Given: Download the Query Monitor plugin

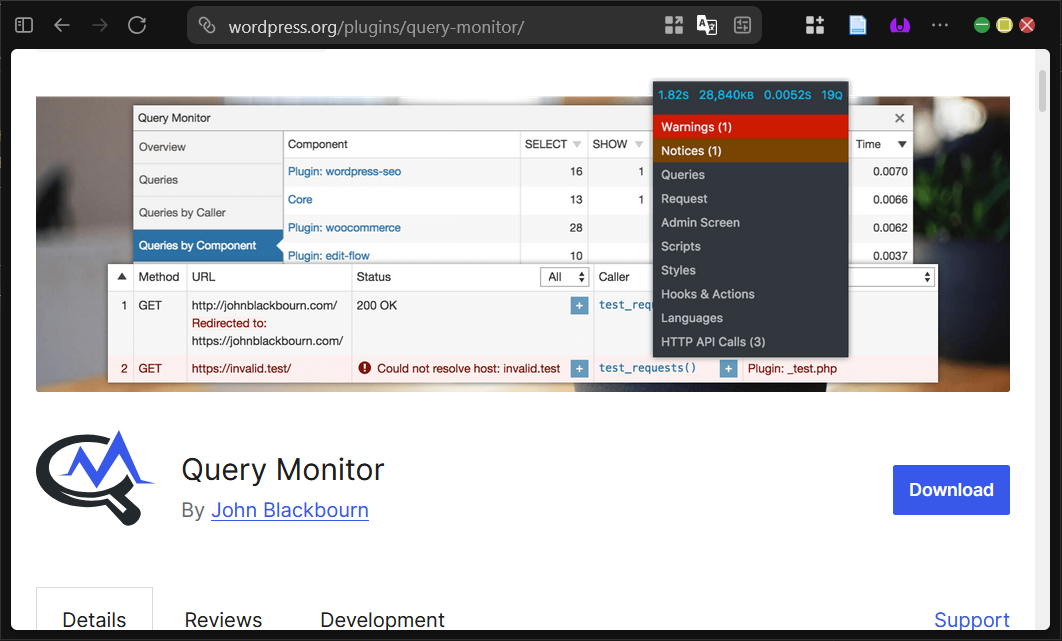Looking at the screenshot, I should (951, 490).
